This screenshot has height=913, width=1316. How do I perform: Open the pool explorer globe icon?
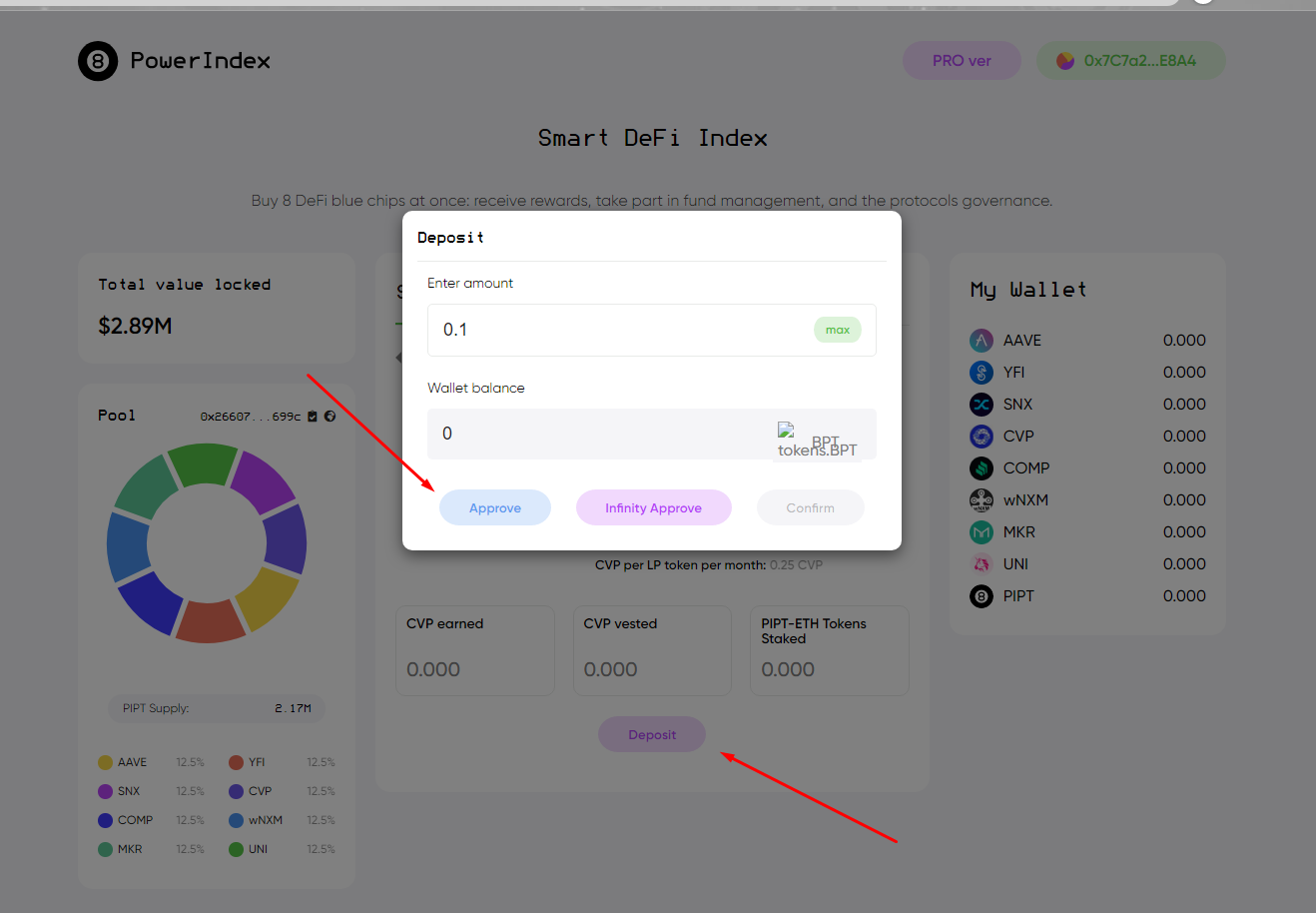(x=329, y=417)
